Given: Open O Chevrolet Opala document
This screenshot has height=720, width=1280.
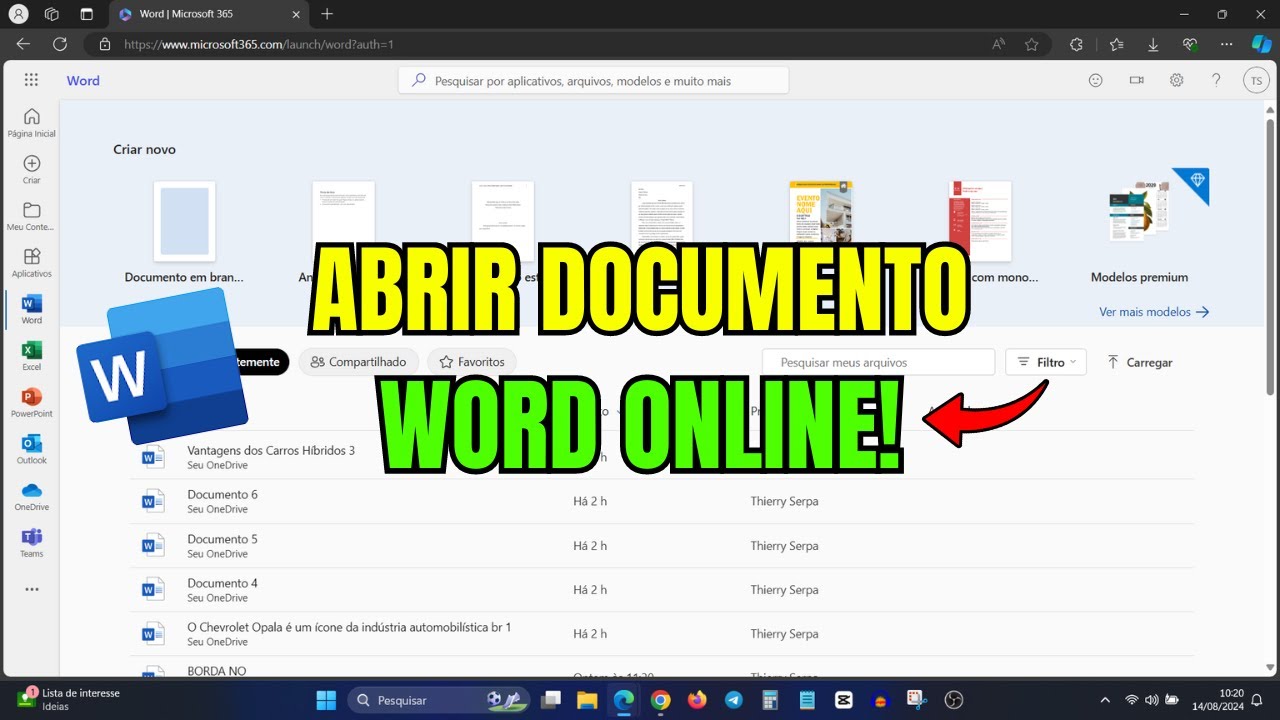Looking at the screenshot, I should 349,627.
